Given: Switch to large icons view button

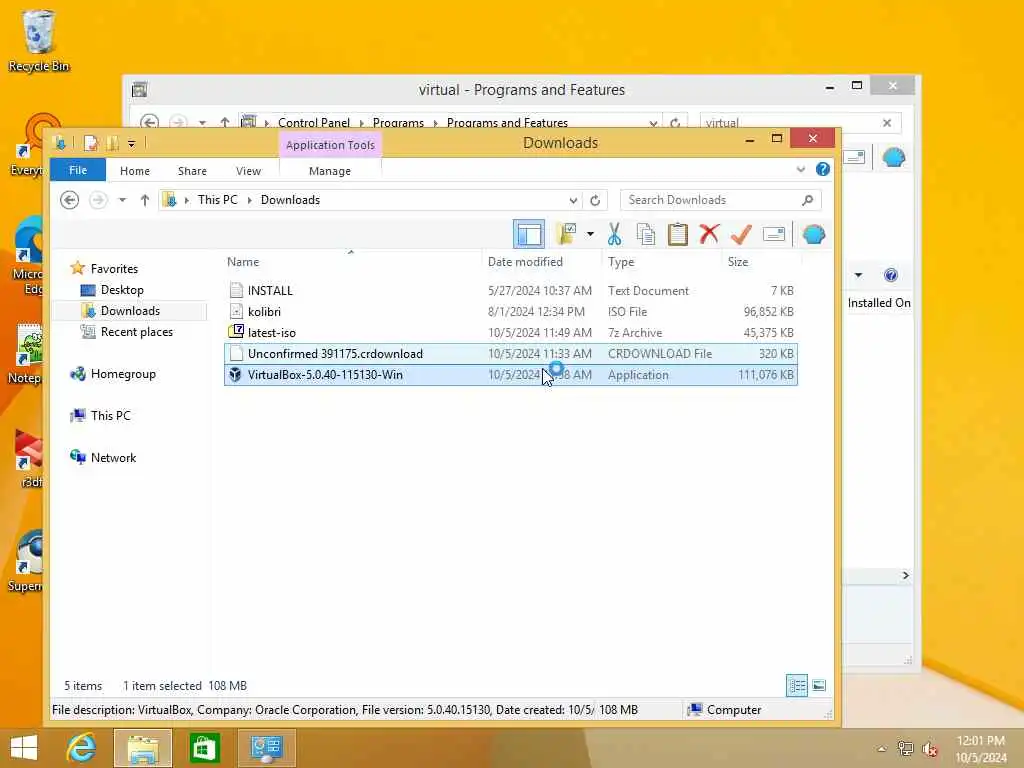Looking at the screenshot, I should tap(819, 686).
